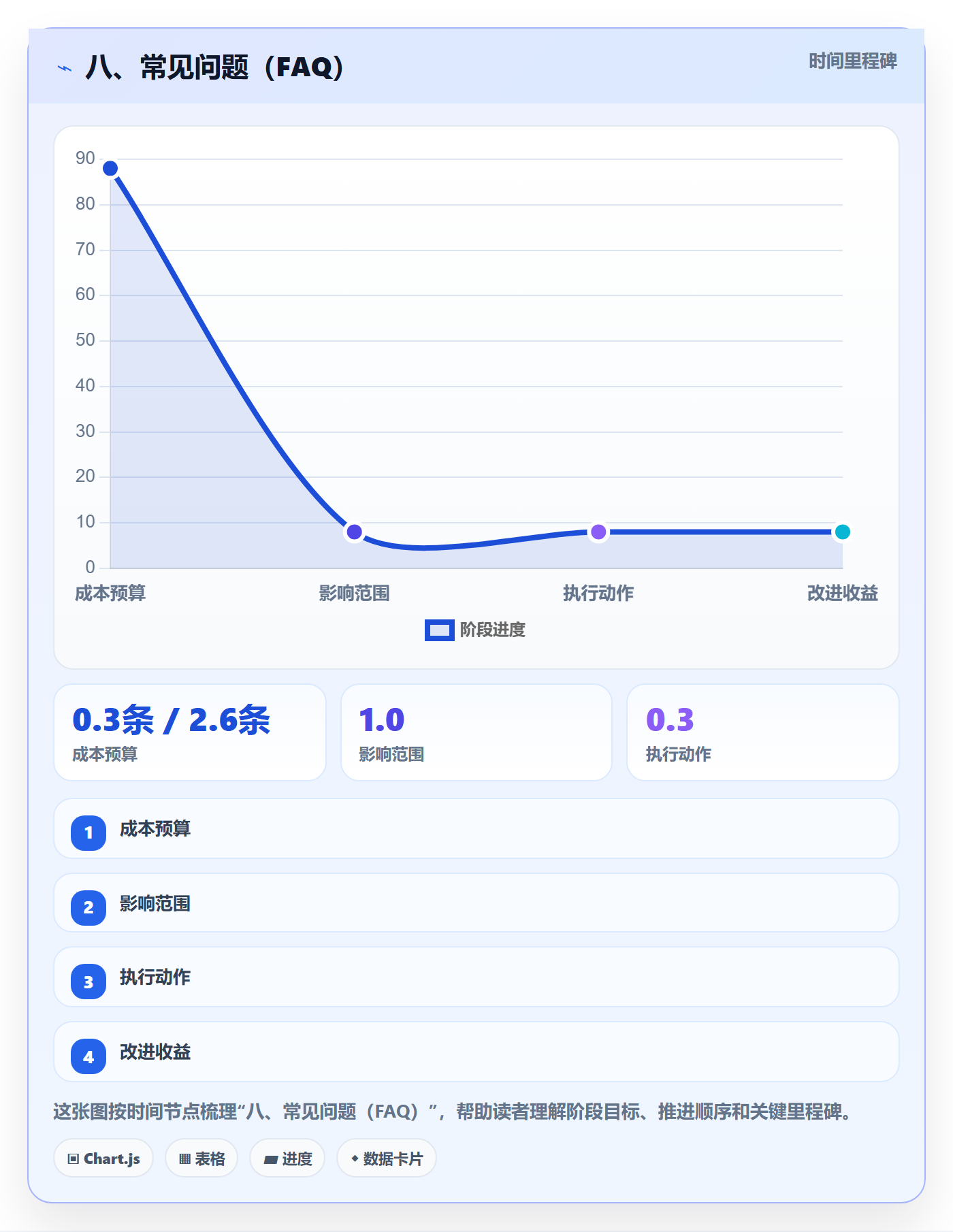
Task: Click the 阶段进度 legend label
Action: [x=493, y=630]
